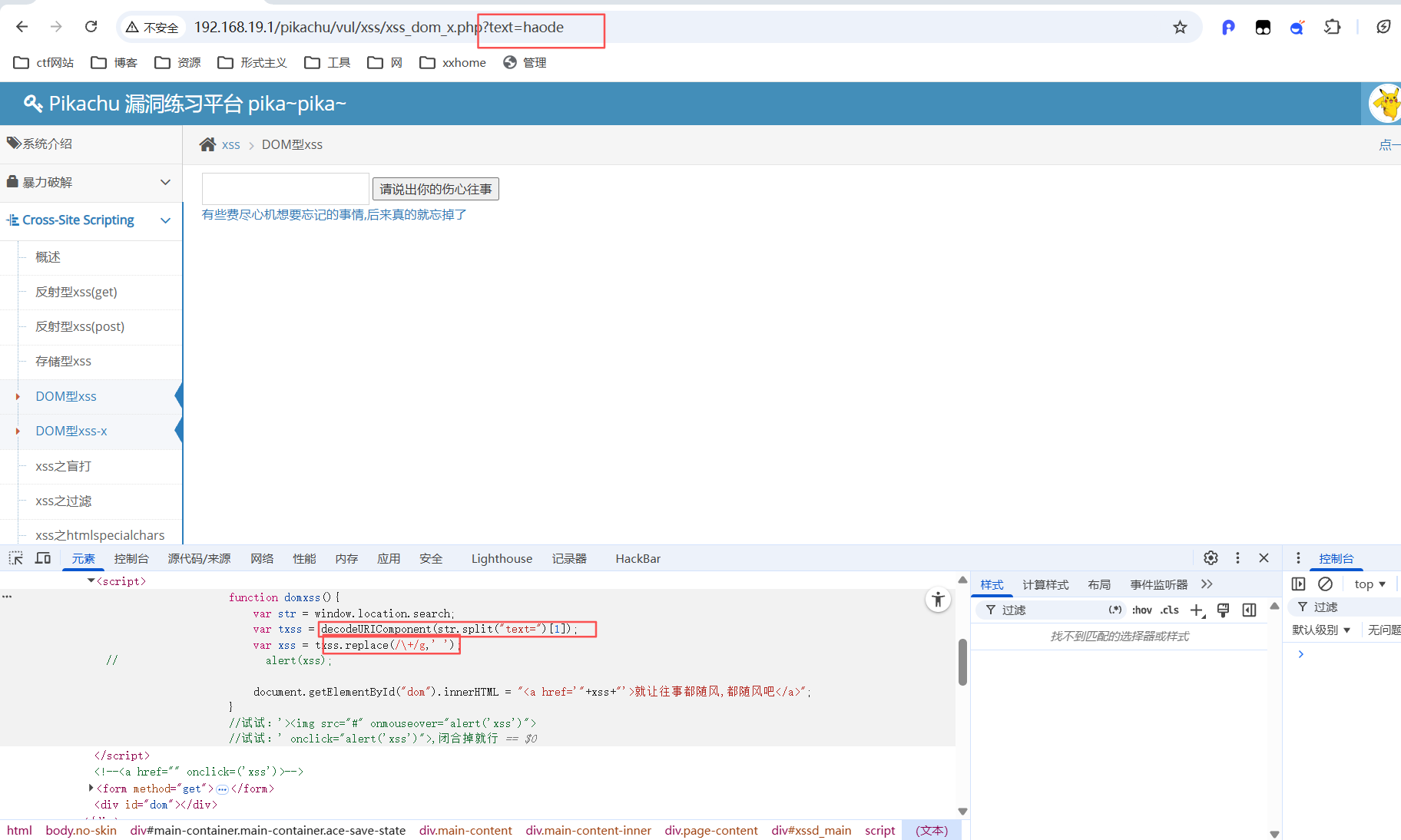1401x840 pixels.
Task: Click the 不安全 site security indicator
Action: click(152, 28)
